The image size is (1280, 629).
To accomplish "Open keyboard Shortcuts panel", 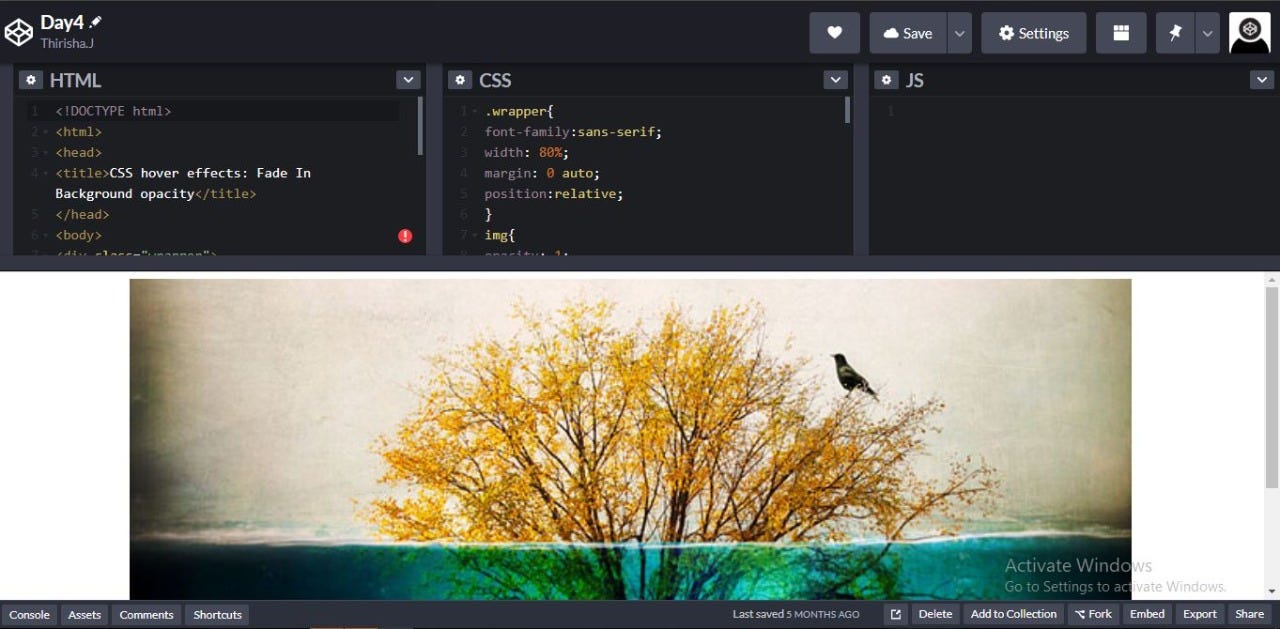I will [218, 615].
